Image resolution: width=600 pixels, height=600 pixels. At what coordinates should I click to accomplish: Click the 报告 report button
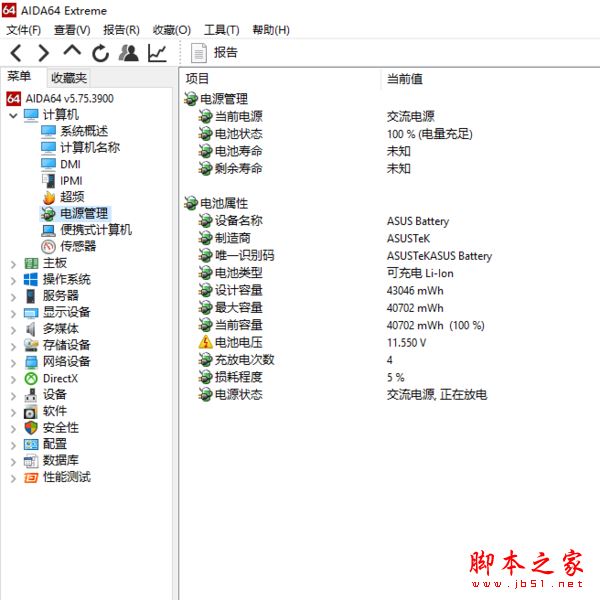point(214,53)
